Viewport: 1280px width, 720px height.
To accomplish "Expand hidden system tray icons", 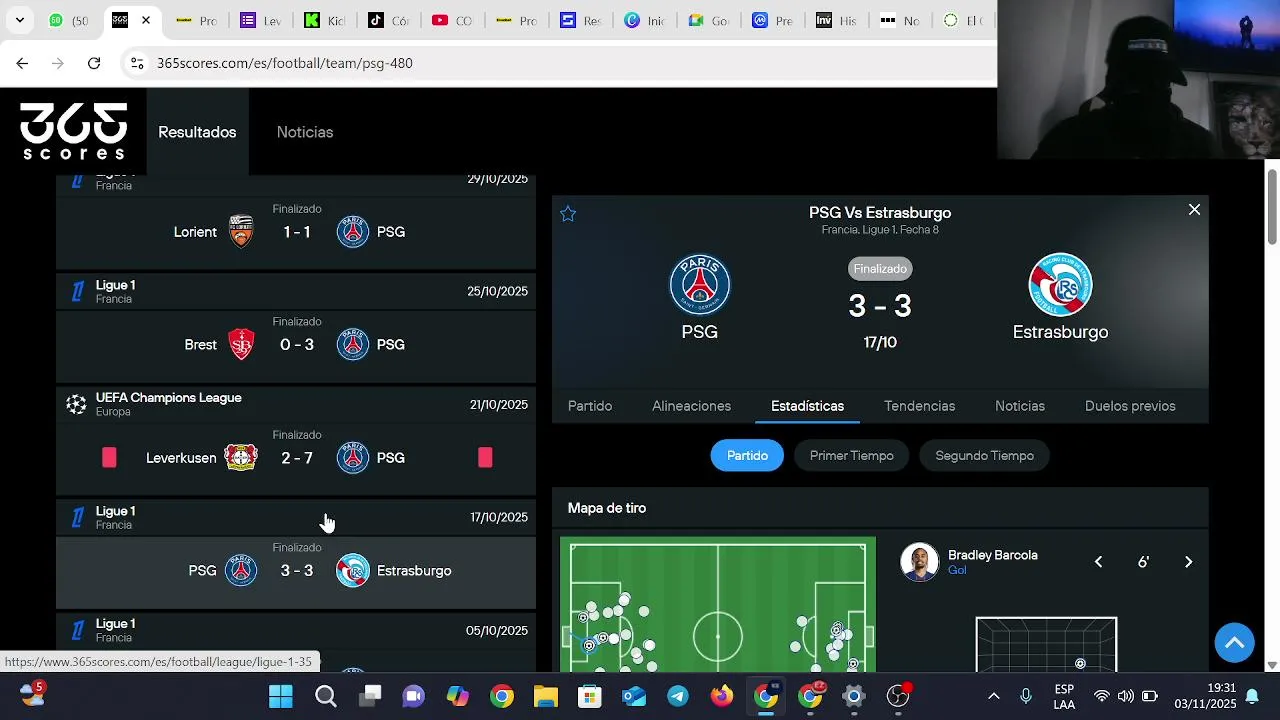I will 993,696.
